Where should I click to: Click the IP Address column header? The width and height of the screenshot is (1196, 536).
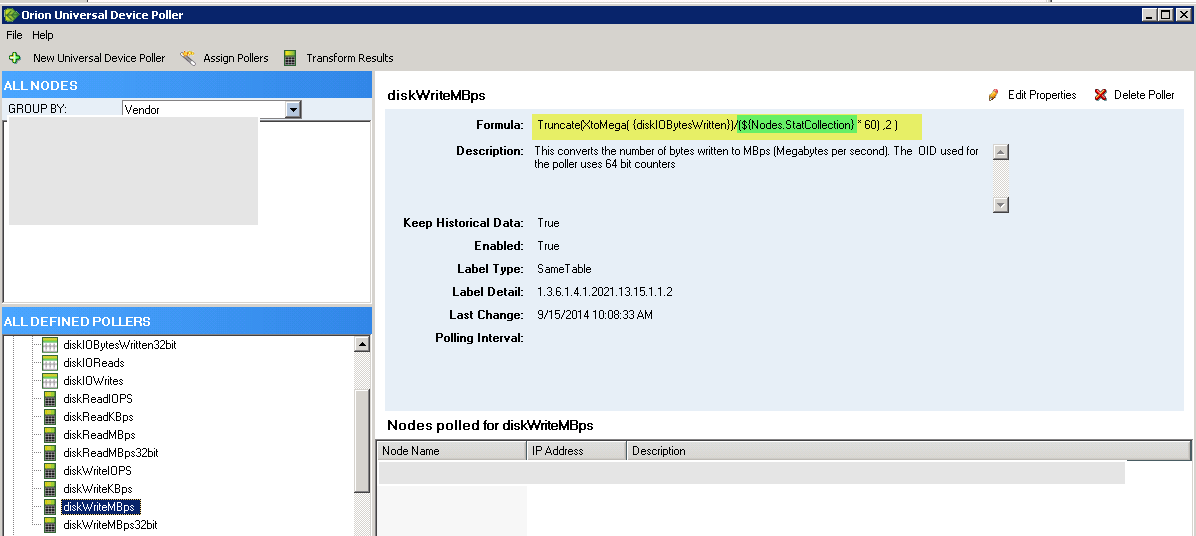pos(576,451)
